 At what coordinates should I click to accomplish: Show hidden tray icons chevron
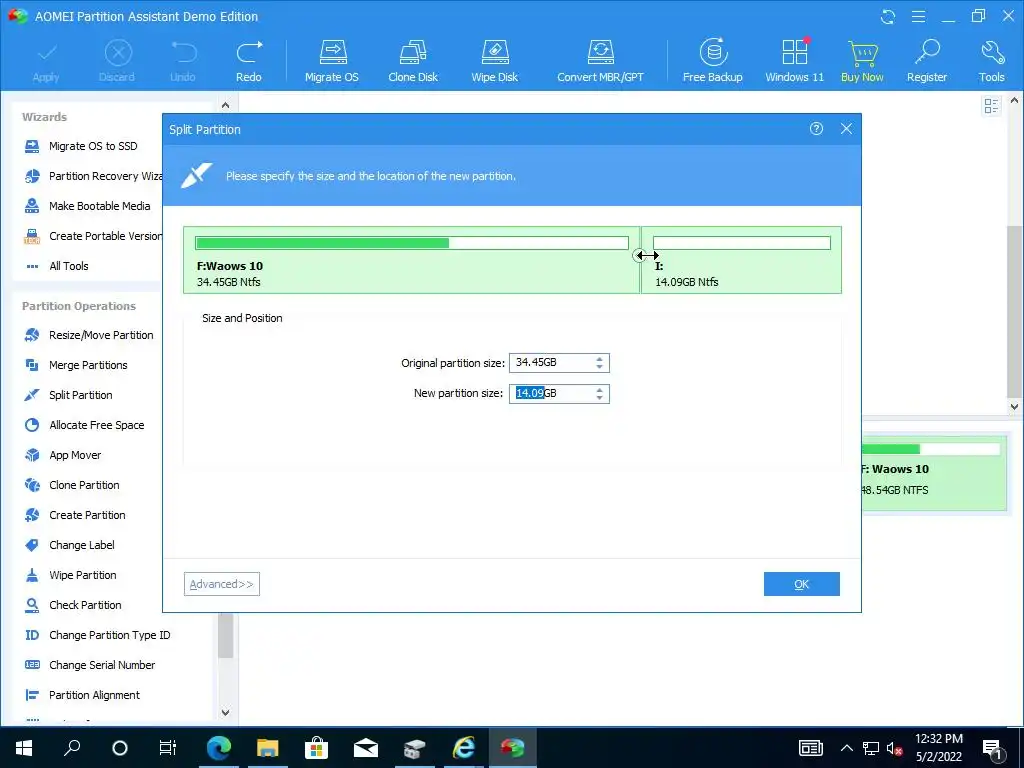[846, 748]
